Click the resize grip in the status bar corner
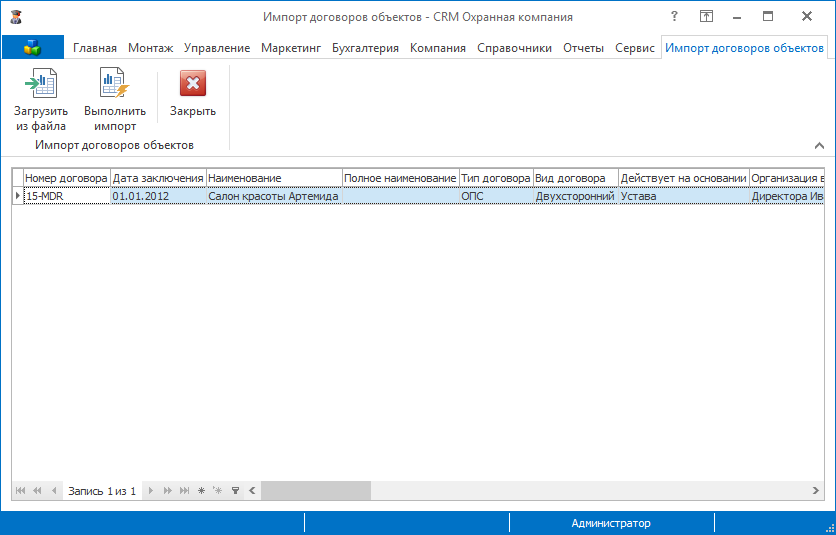The height and width of the screenshot is (535, 836). (830, 529)
